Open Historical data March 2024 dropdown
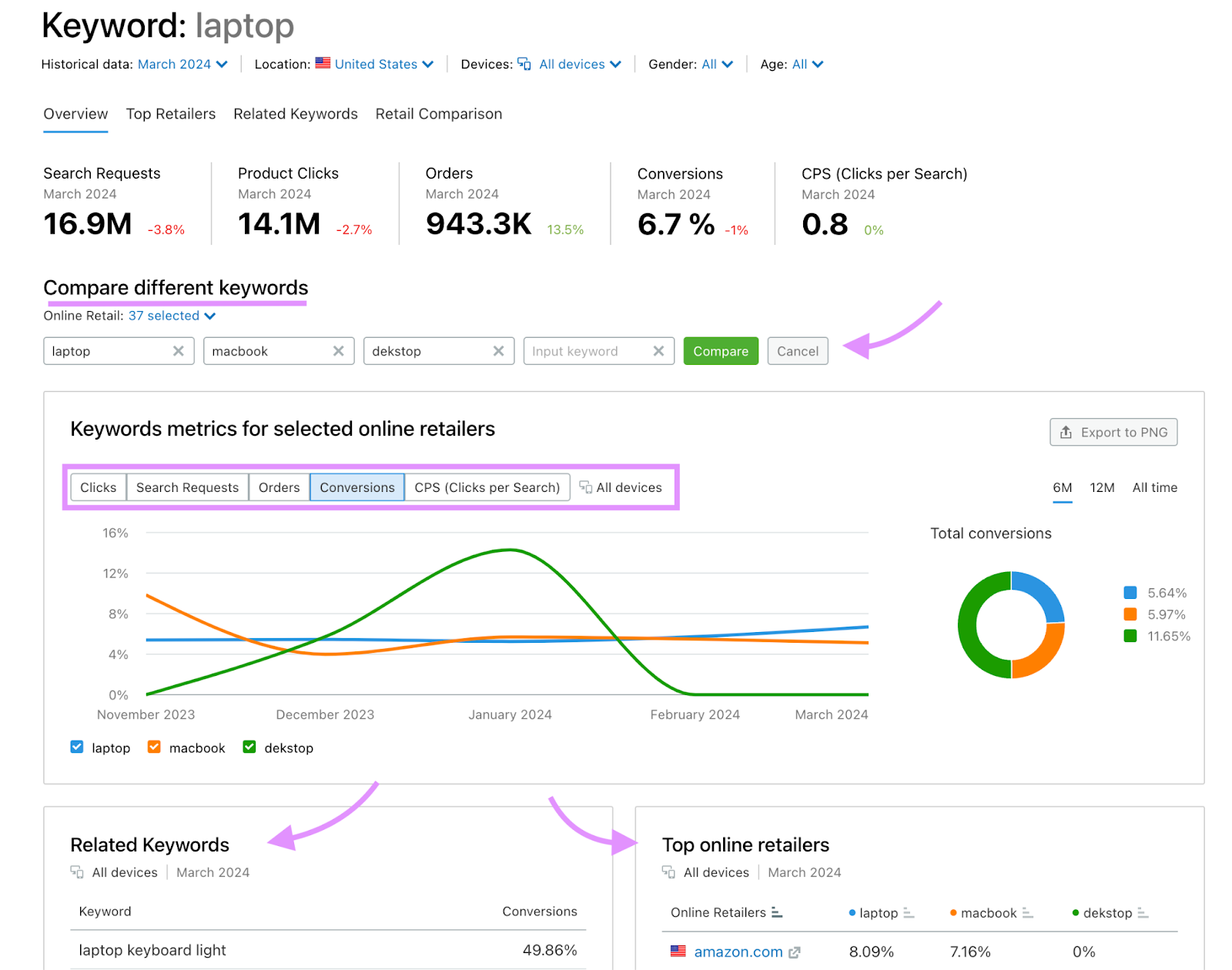1232x970 pixels. [x=182, y=64]
